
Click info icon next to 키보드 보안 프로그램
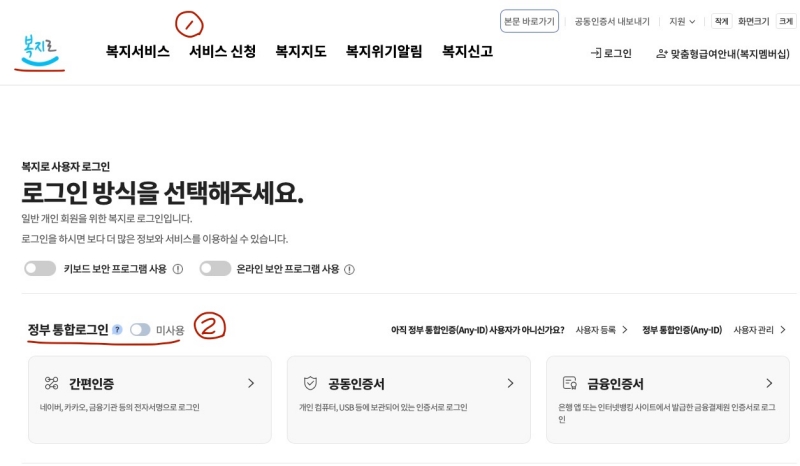(178, 269)
